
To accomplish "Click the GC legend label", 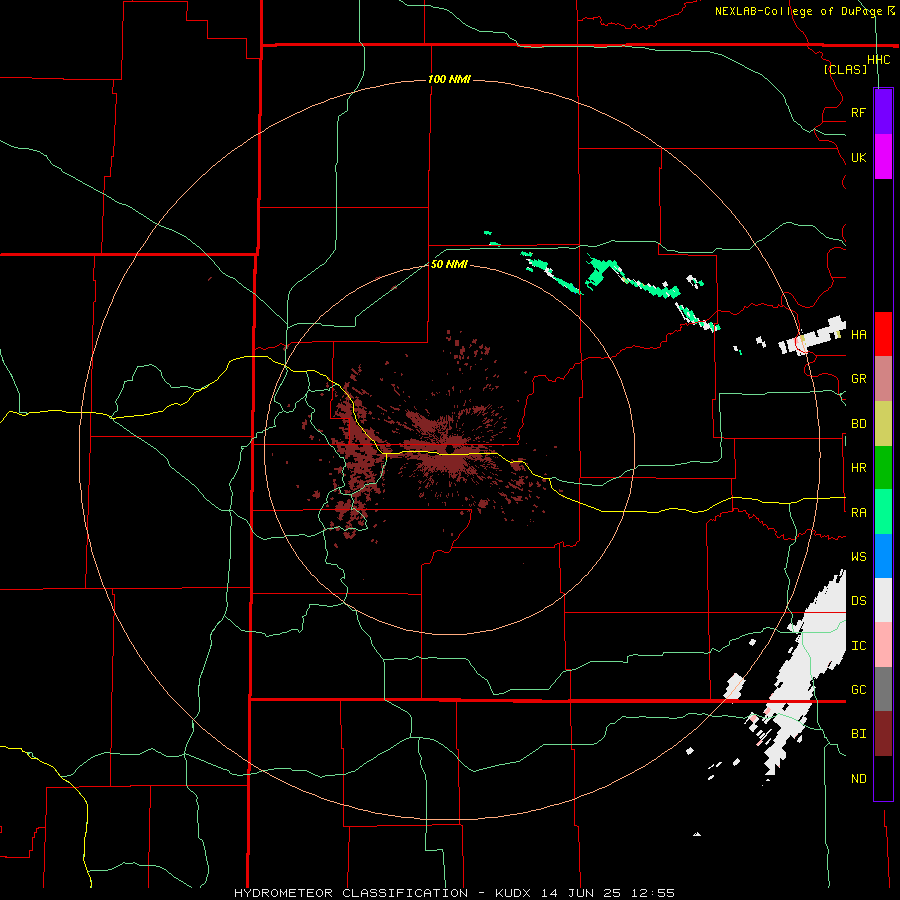I will pos(858,690).
